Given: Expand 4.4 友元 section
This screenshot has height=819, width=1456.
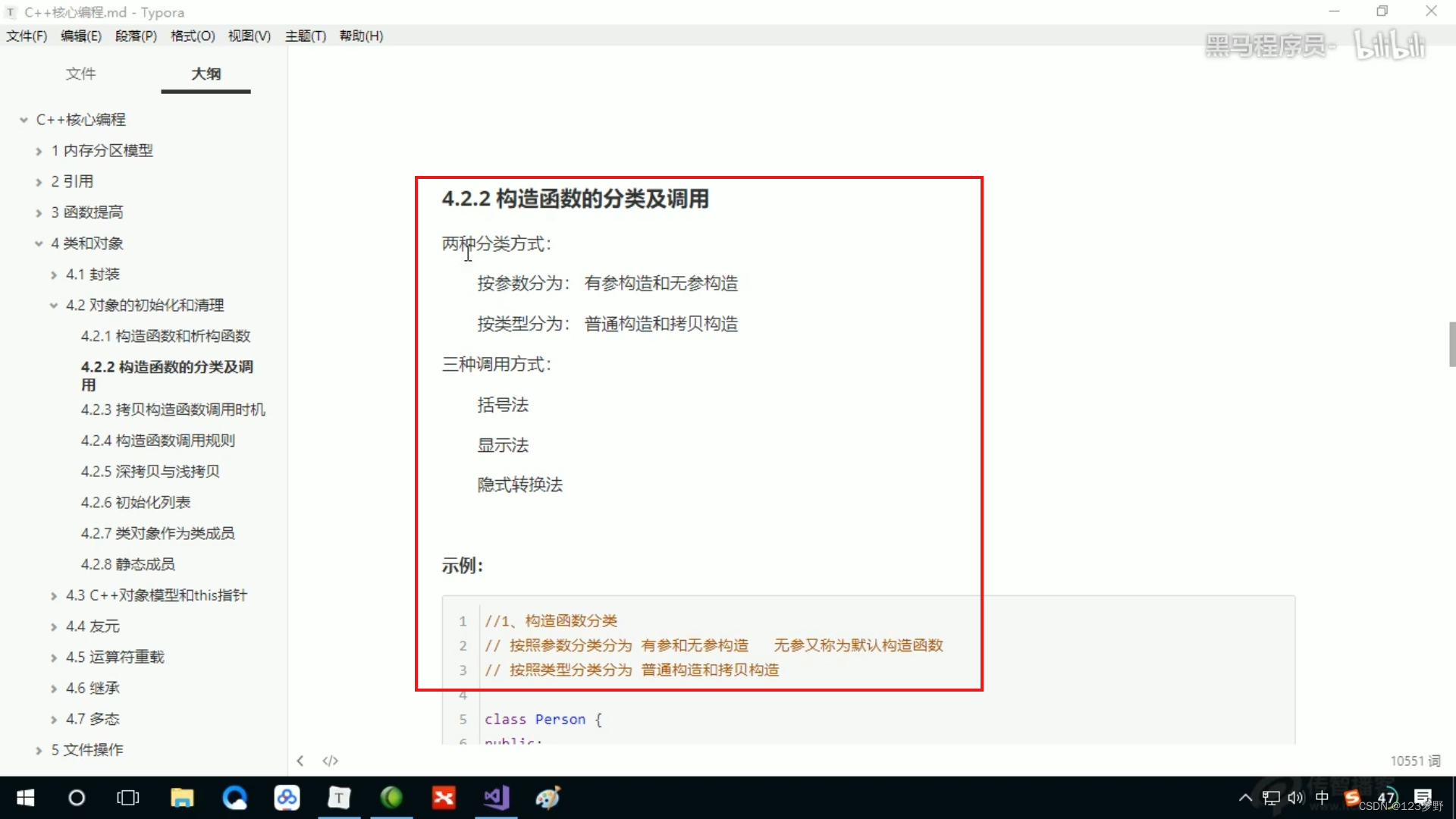Looking at the screenshot, I should point(54,626).
